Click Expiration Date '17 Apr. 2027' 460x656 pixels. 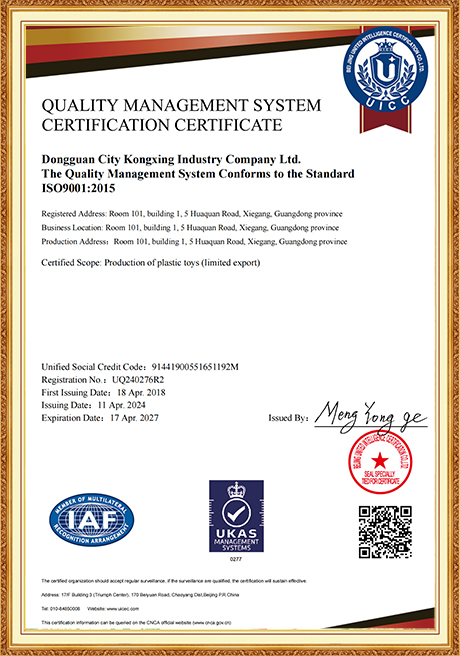[134, 418]
